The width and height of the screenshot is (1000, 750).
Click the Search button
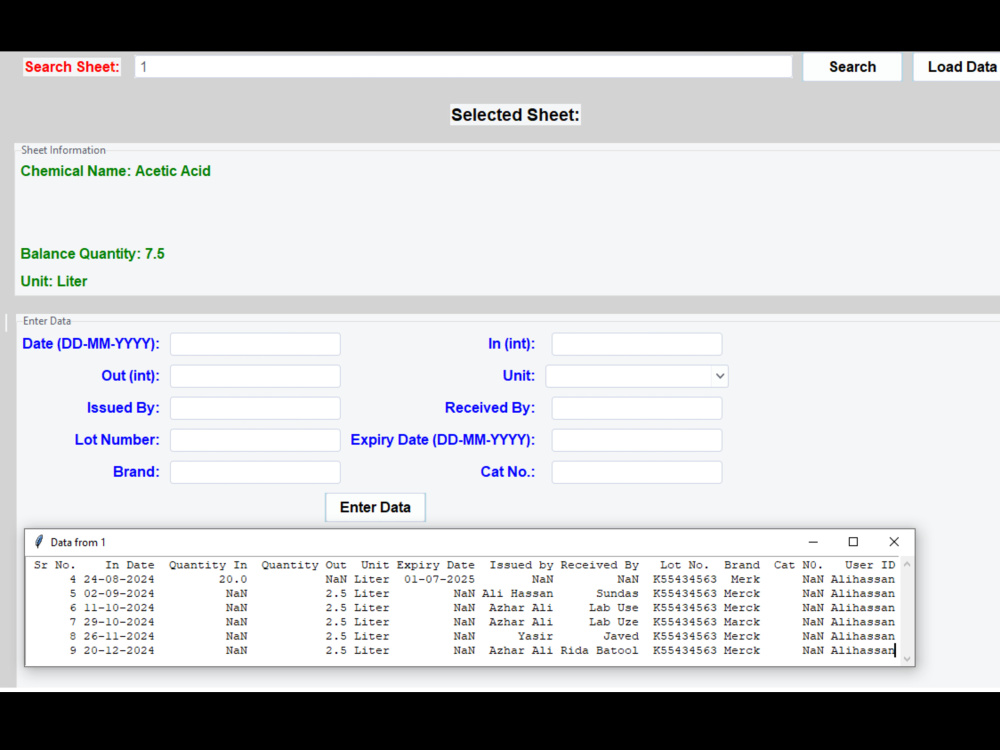click(x=852, y=67)
